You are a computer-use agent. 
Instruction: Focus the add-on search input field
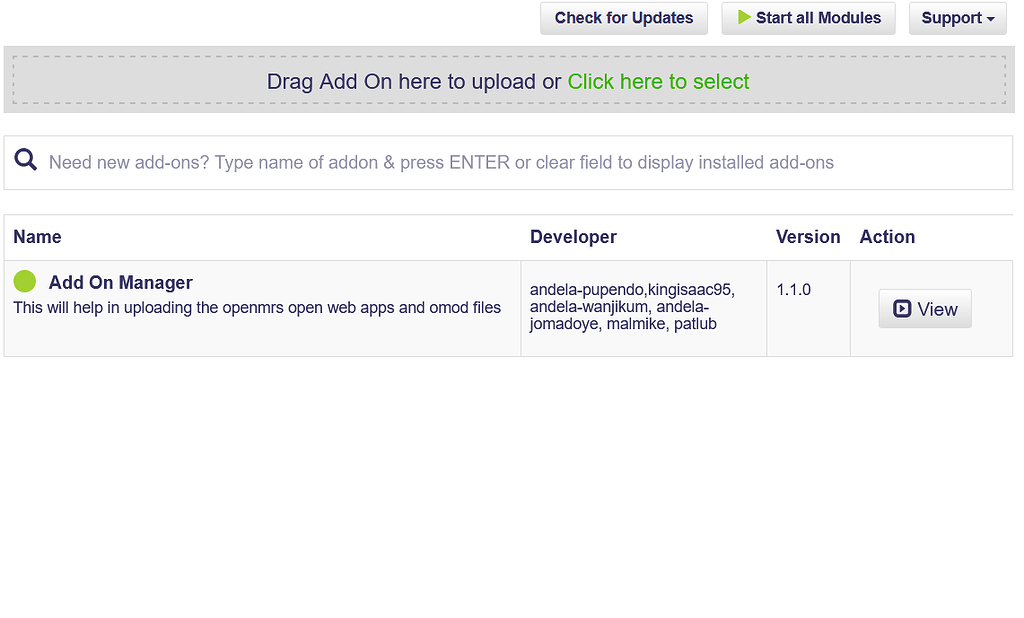coord(520,162)
